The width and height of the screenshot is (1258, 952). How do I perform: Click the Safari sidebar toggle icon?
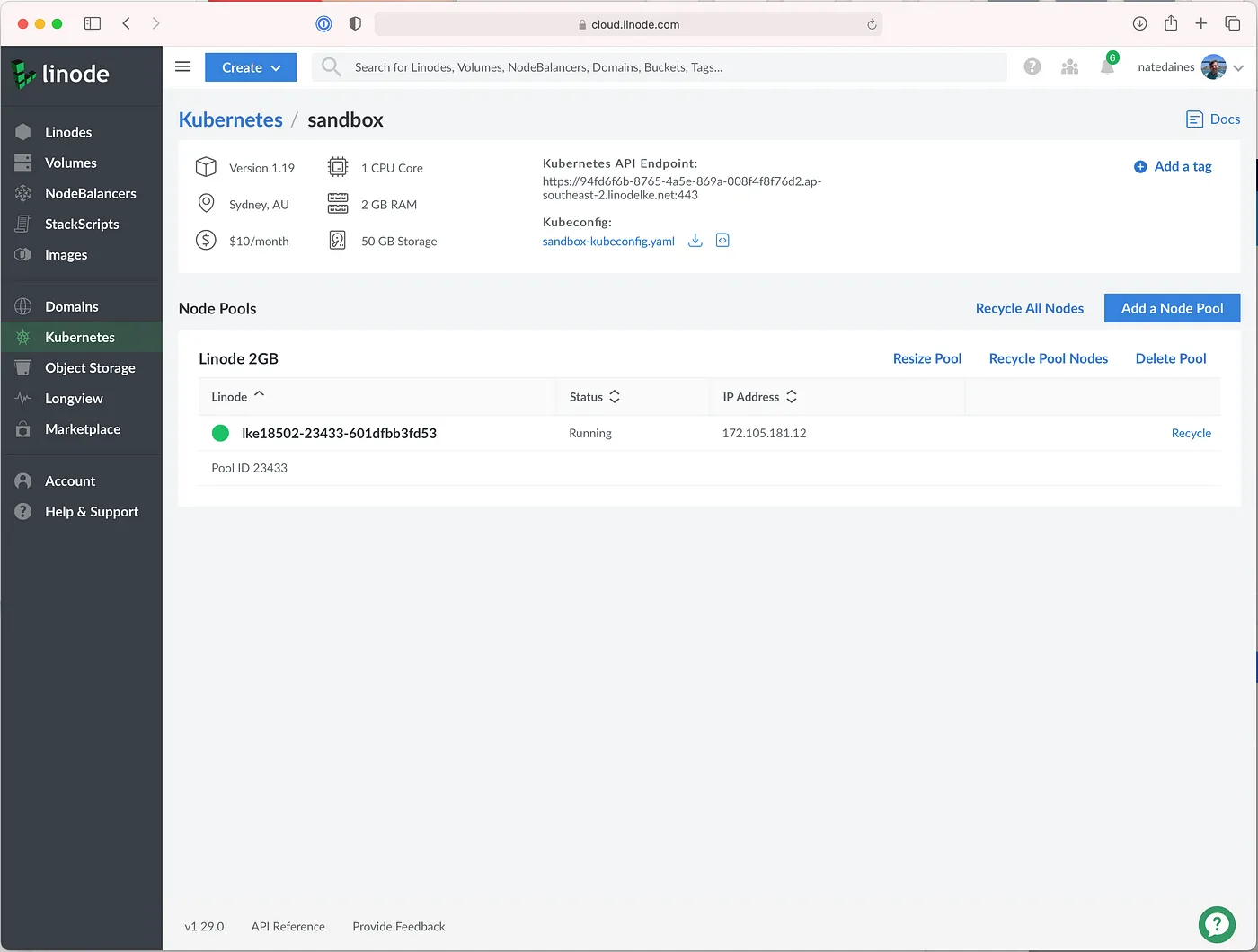pos(92,23)
